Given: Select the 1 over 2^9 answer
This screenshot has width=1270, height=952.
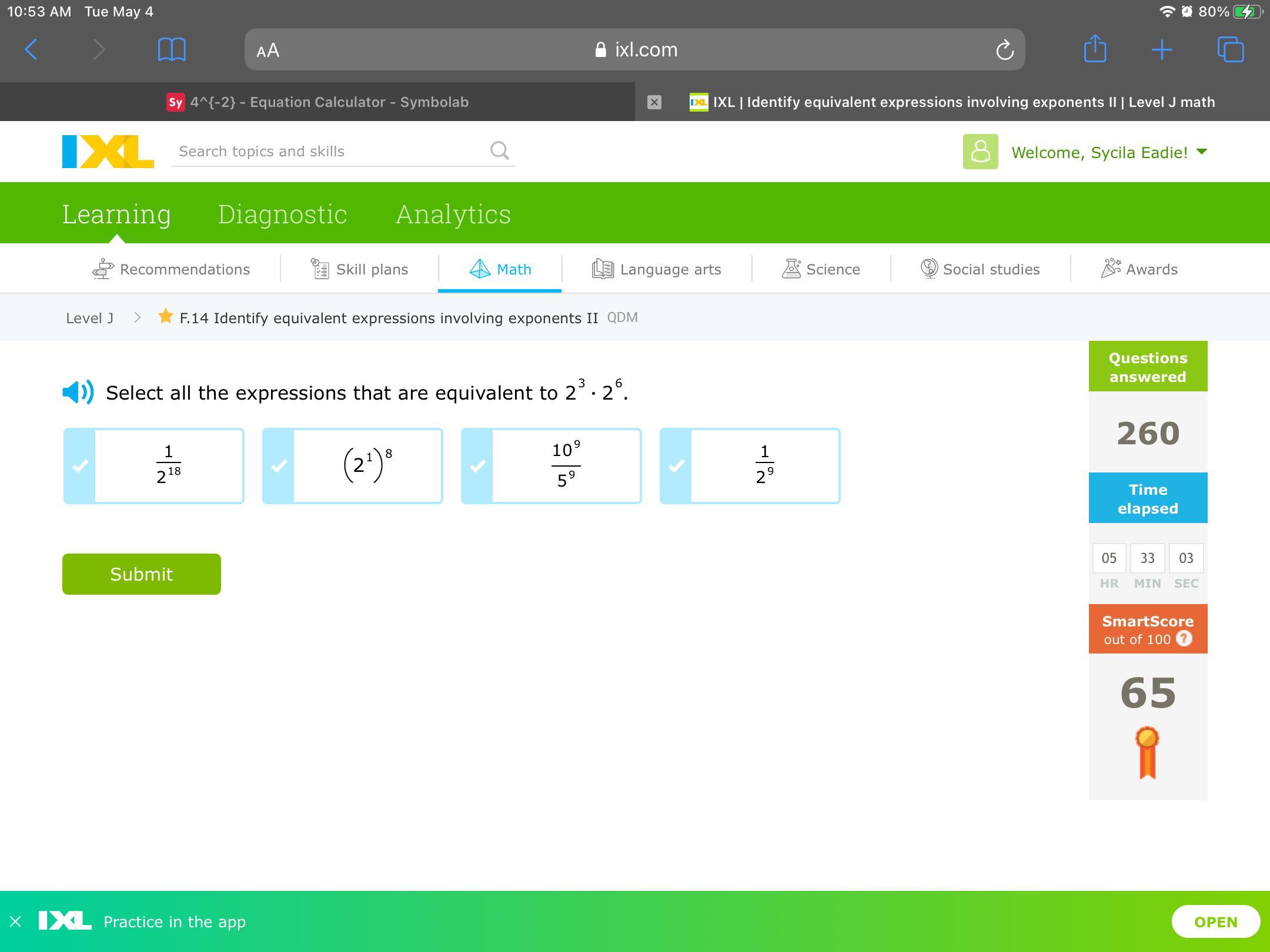Looking at the screenshot, I should point(750,466).
